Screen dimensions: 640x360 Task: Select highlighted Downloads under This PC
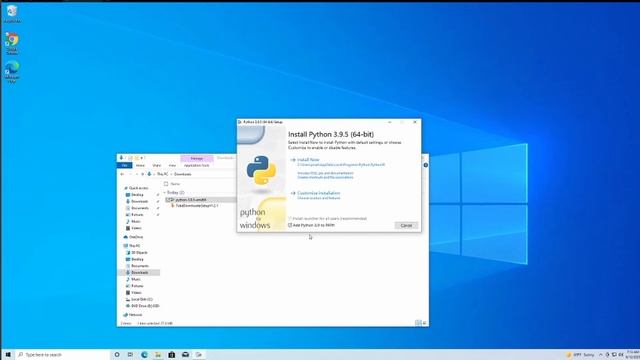point(139,273)
